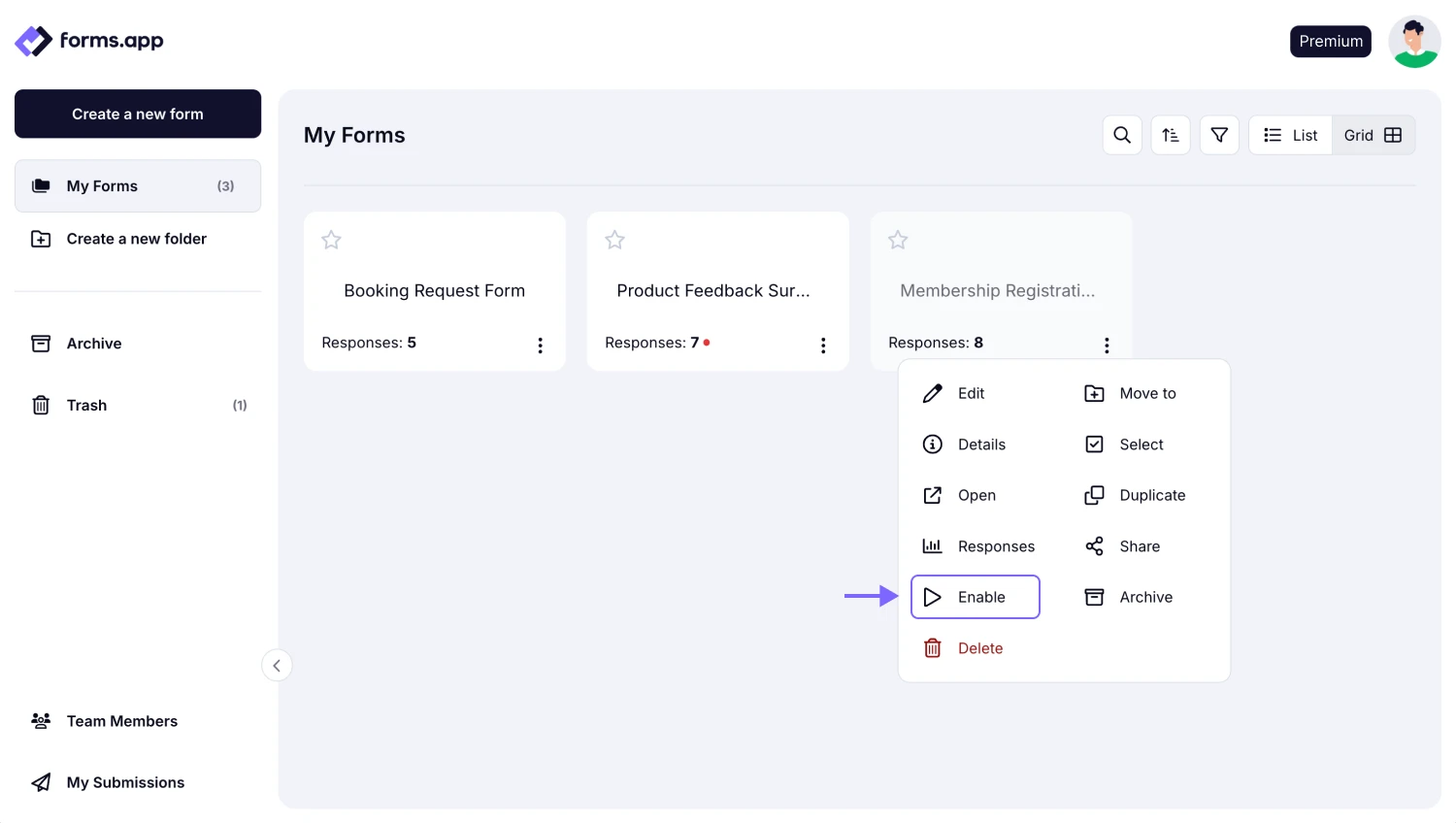
Task: Open the search icon in My Forms toolbar
Action: tap(1122, 135)
